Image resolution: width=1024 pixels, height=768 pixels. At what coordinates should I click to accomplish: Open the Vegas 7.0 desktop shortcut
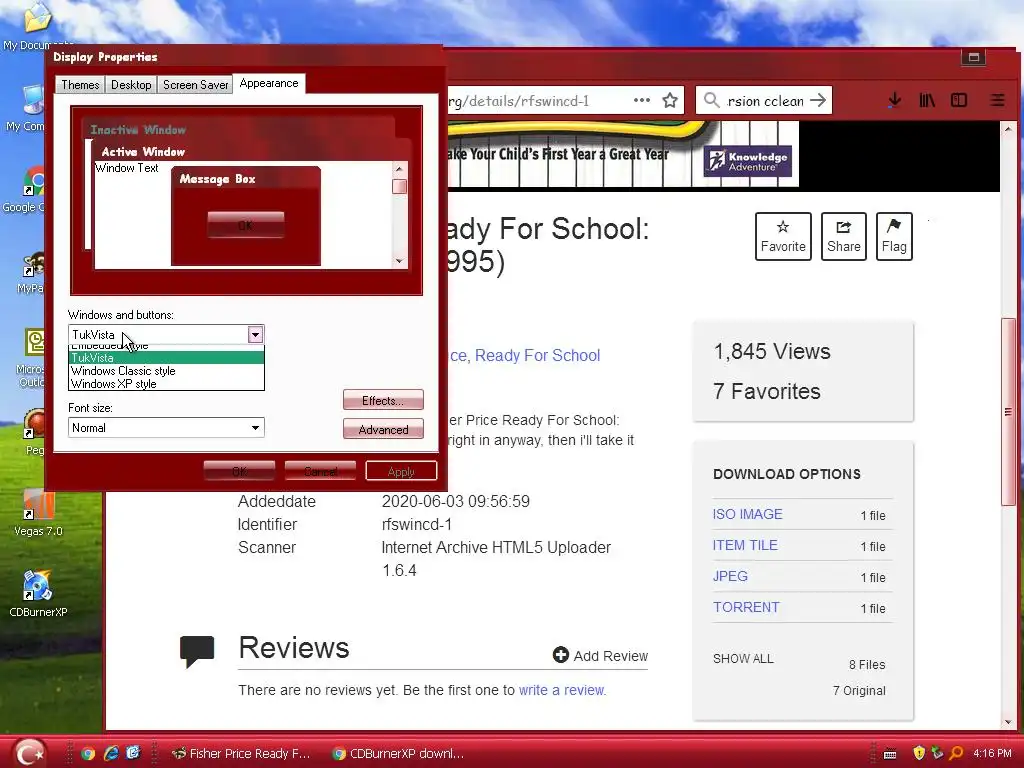[38, 513]
